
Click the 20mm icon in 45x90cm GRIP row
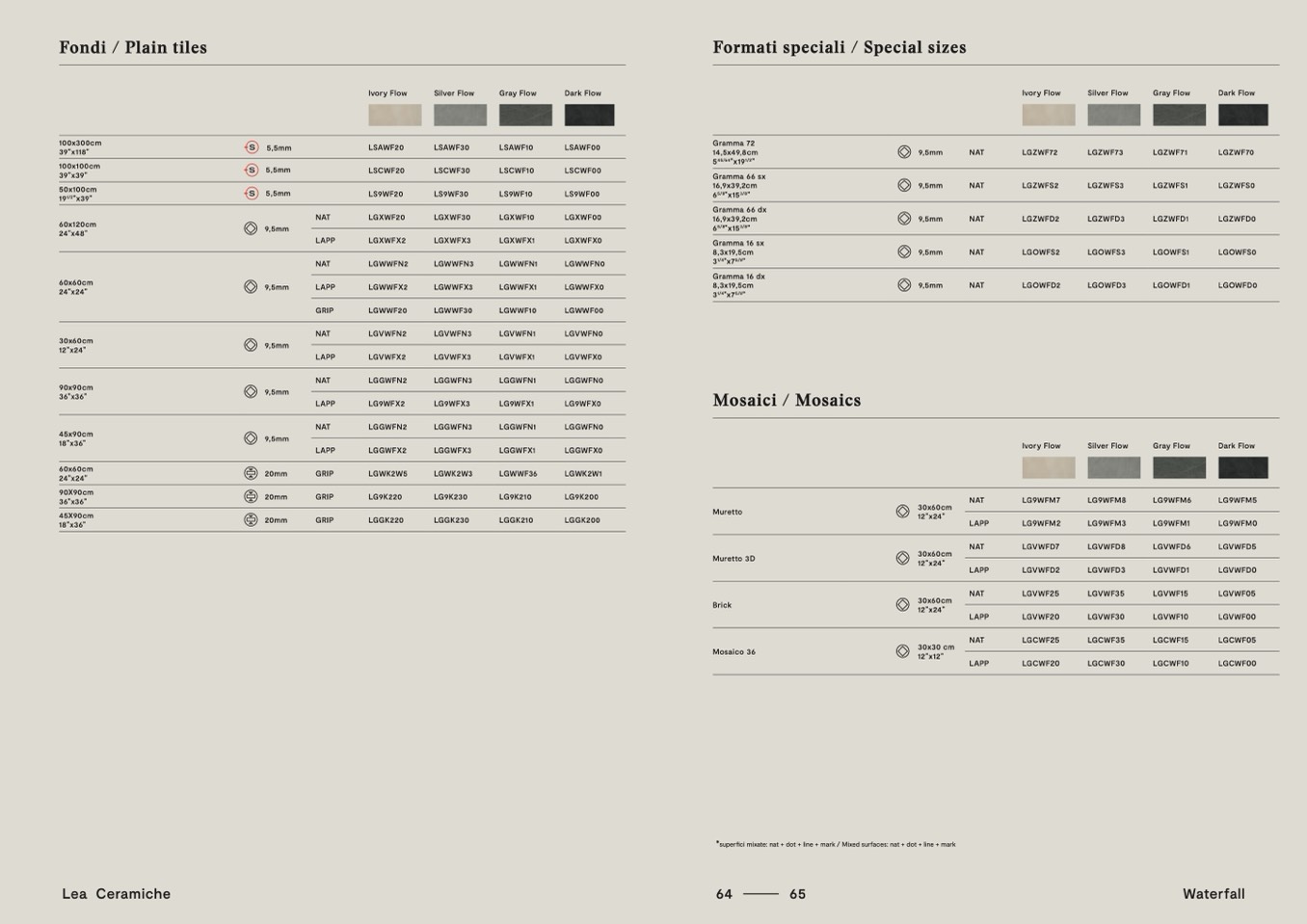[251, 519]
